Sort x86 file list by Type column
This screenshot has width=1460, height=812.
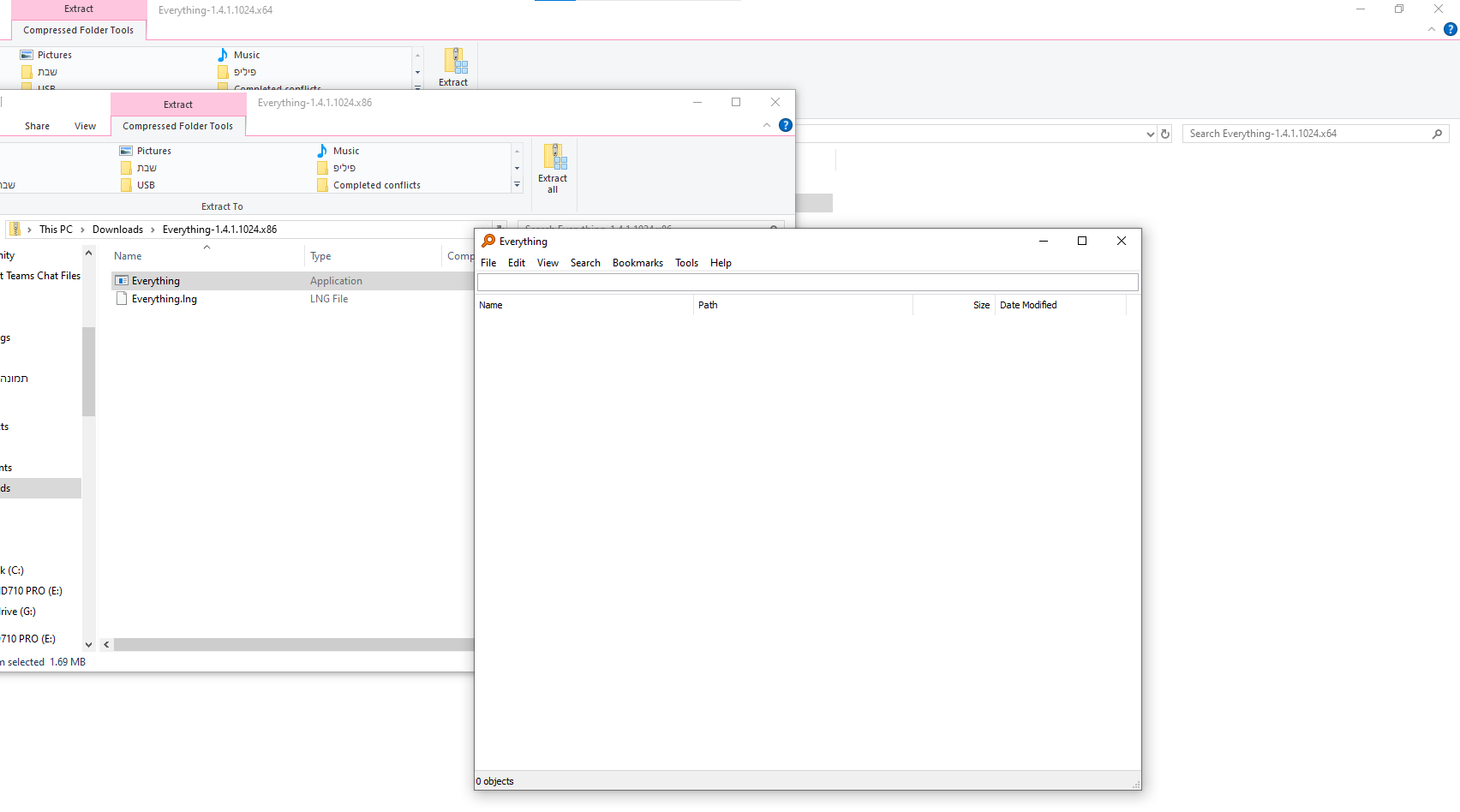[373, 256]
